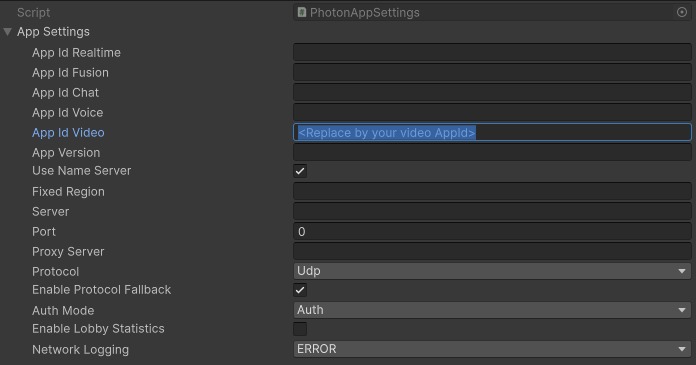Viewport: 696px width, 365px height.
Task: Open the Auth Mode dropdown
Action: click(x=492, y=310)
